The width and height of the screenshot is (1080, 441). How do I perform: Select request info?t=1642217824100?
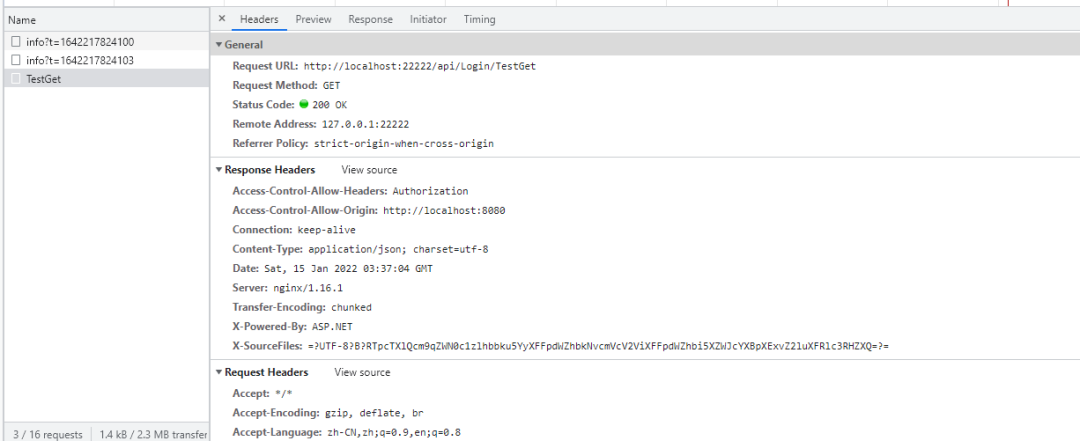[106, 41]
